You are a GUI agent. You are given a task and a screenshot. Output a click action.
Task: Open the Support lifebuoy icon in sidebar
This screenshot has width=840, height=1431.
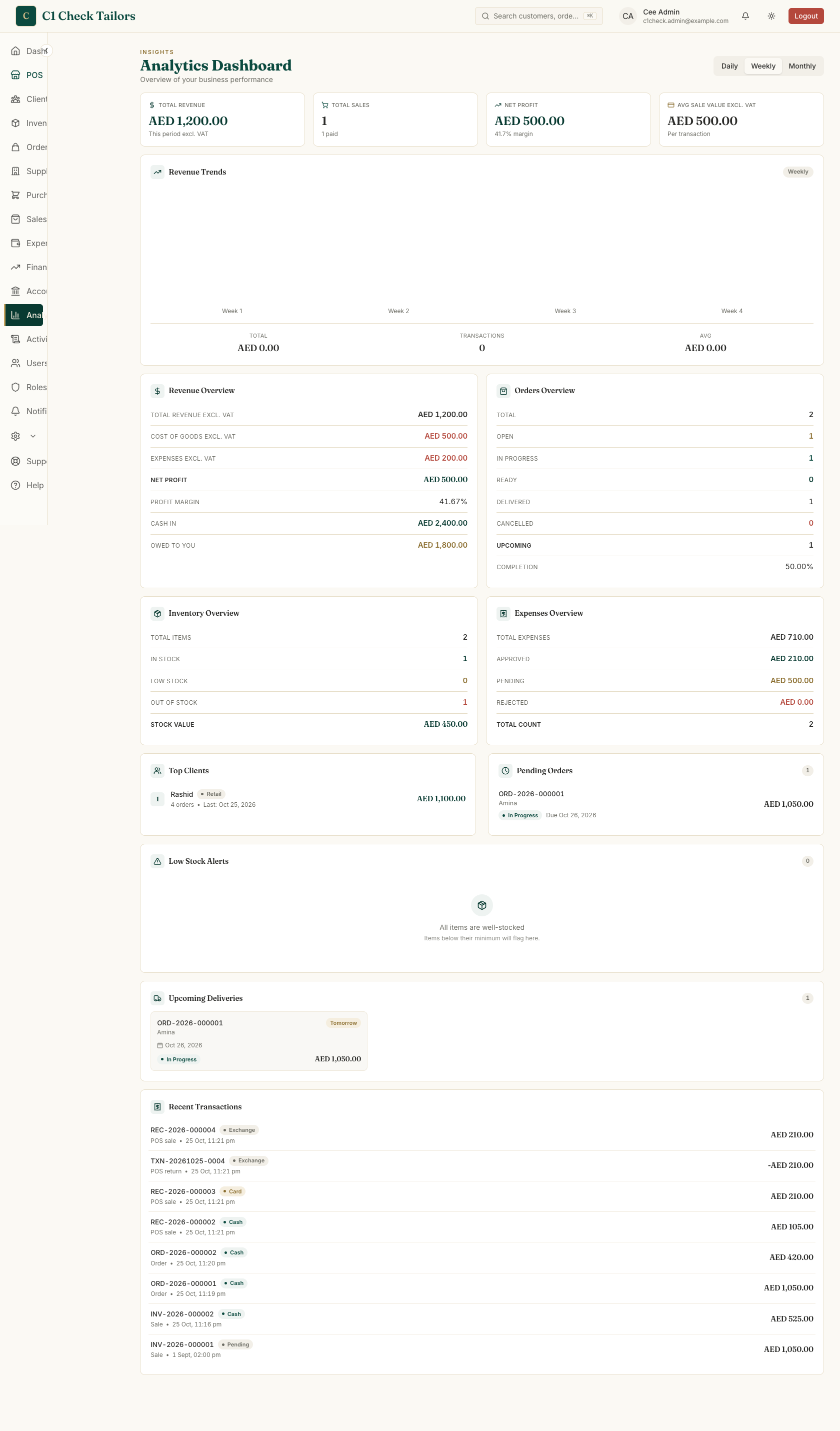coord(15,461)
